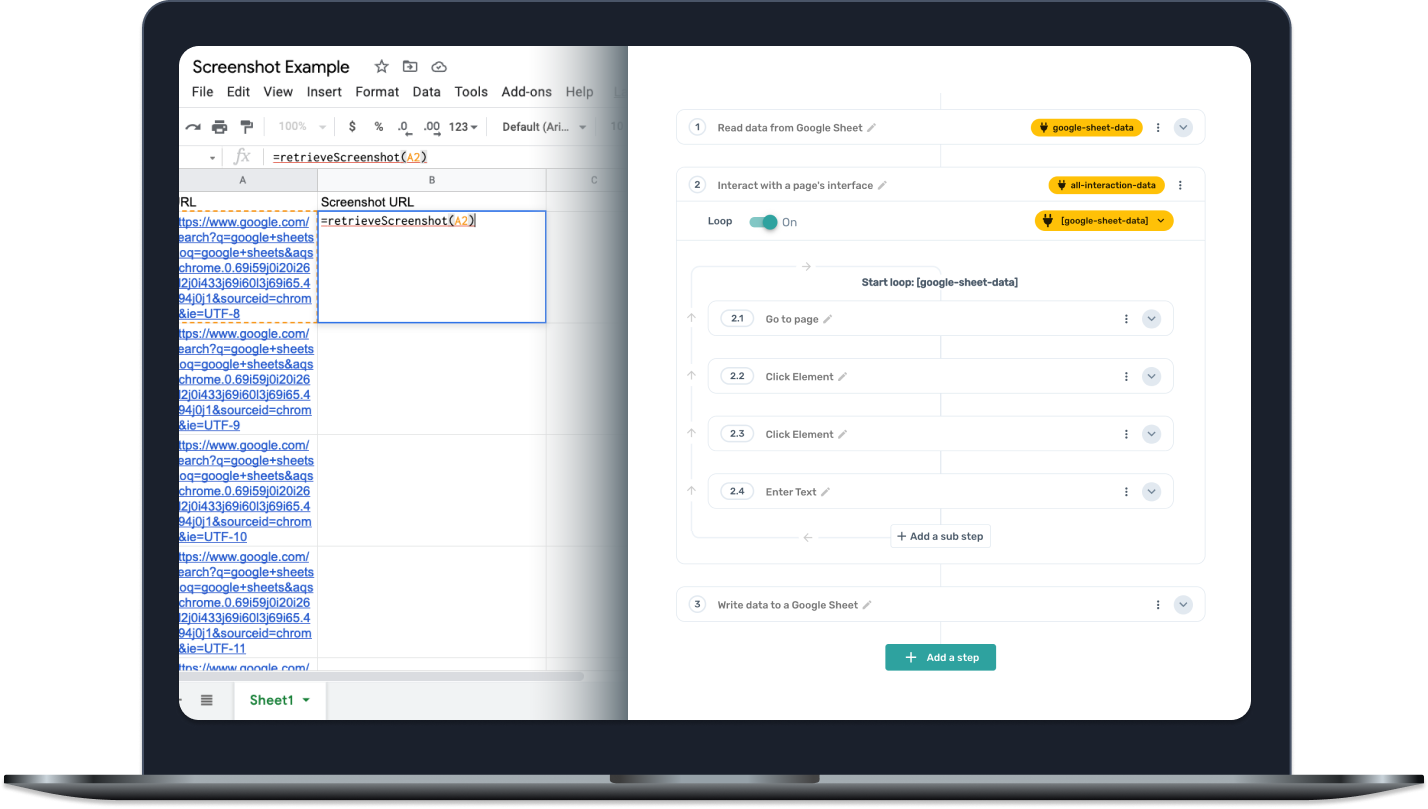Viewport: 1428px width, 809px height.
Task: Click Add a sub step
Action: (940, 537)
